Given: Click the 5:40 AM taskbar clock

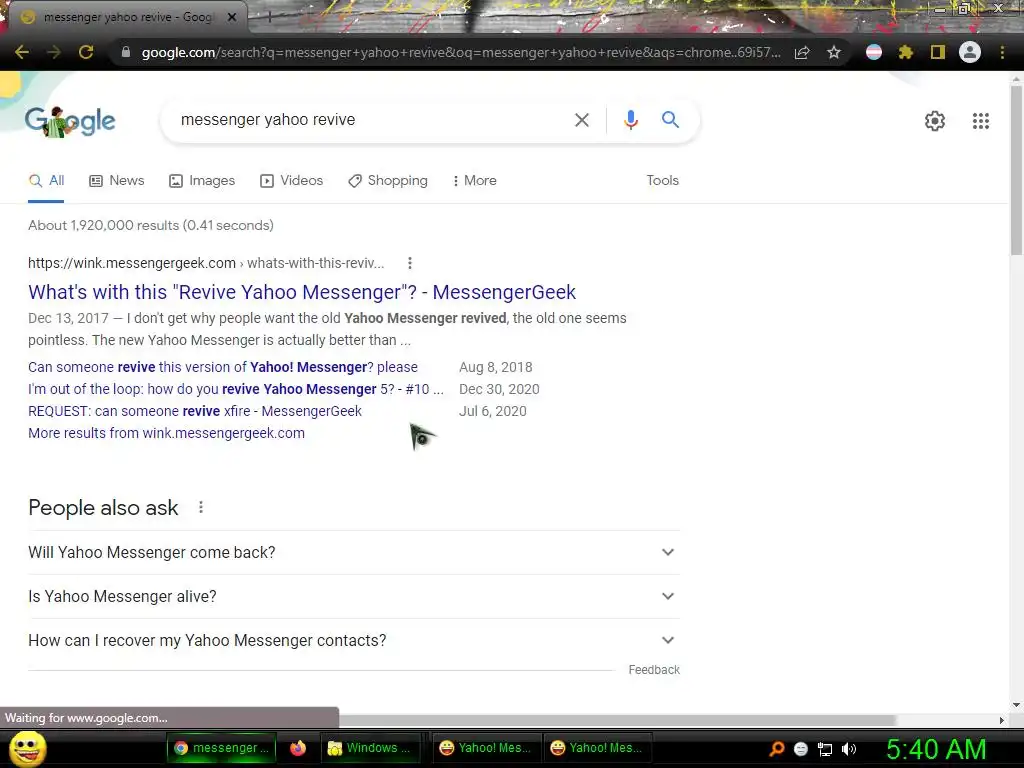Looking at the screenshot, I should coord(936,749).
